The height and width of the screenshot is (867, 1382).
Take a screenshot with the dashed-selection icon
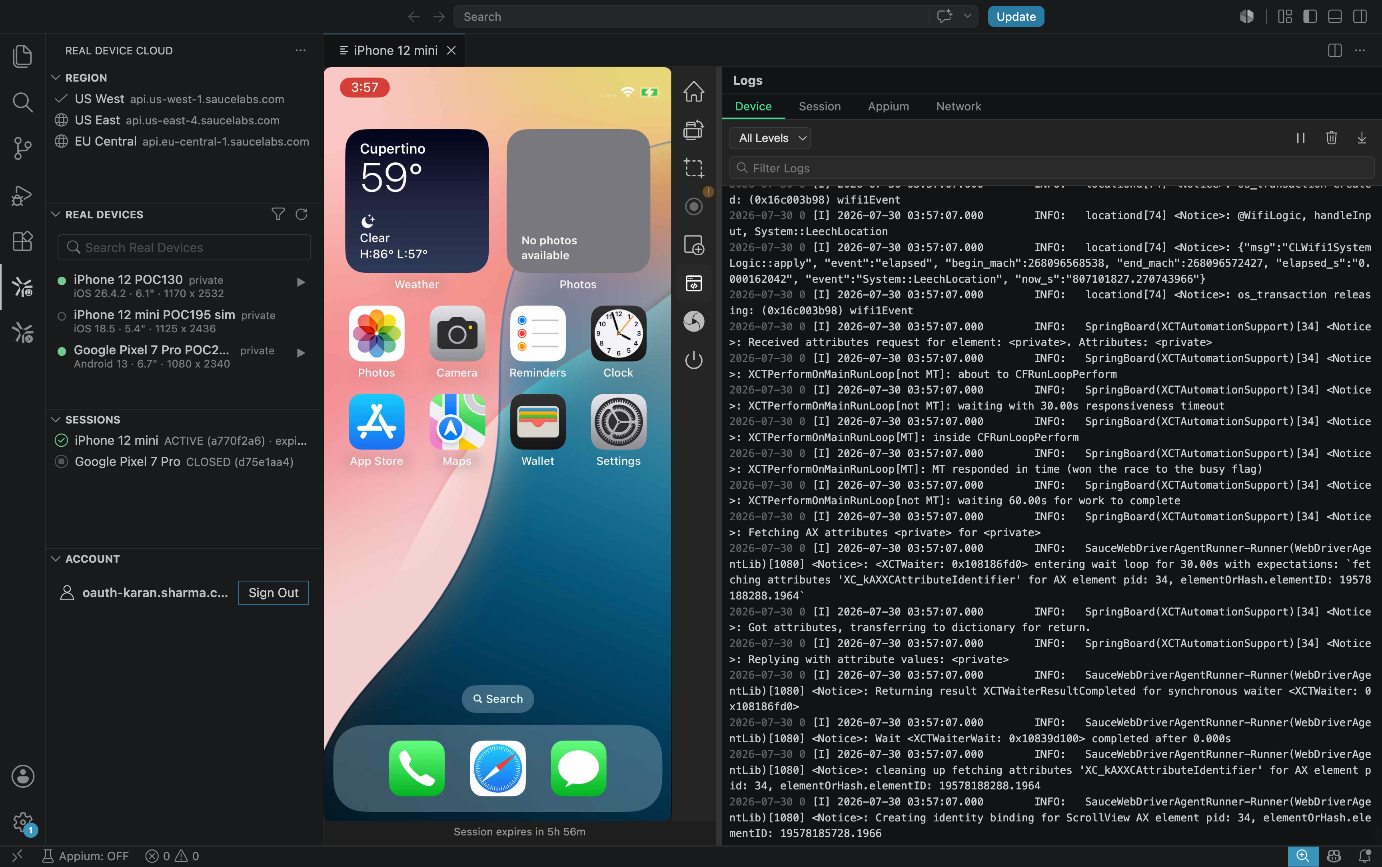point(694,168)
